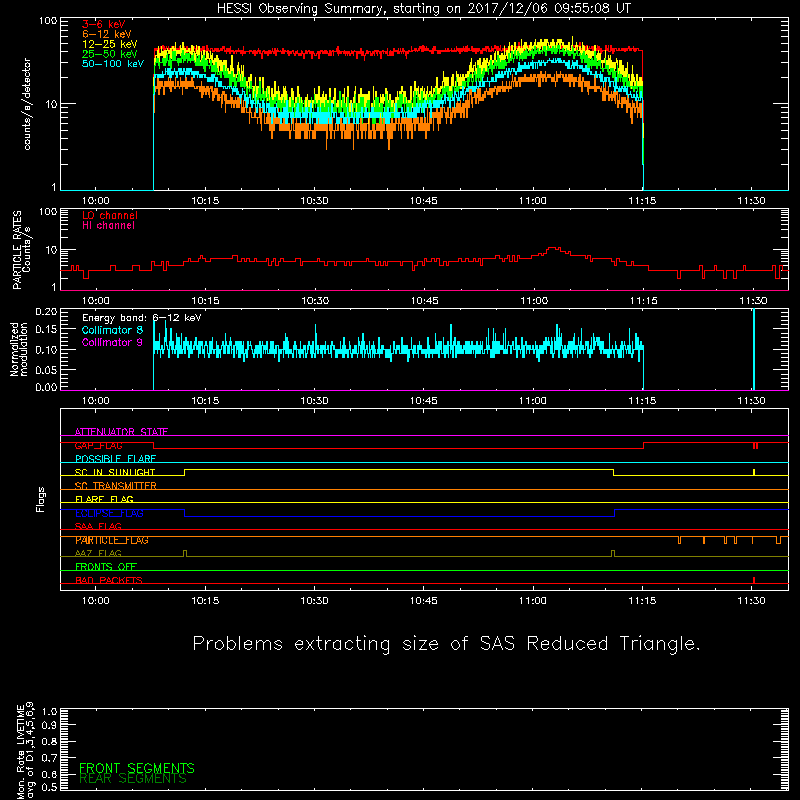Click the SAA_FLAG label
This screenshot has width=800, height=800.
tap(98, 526)
